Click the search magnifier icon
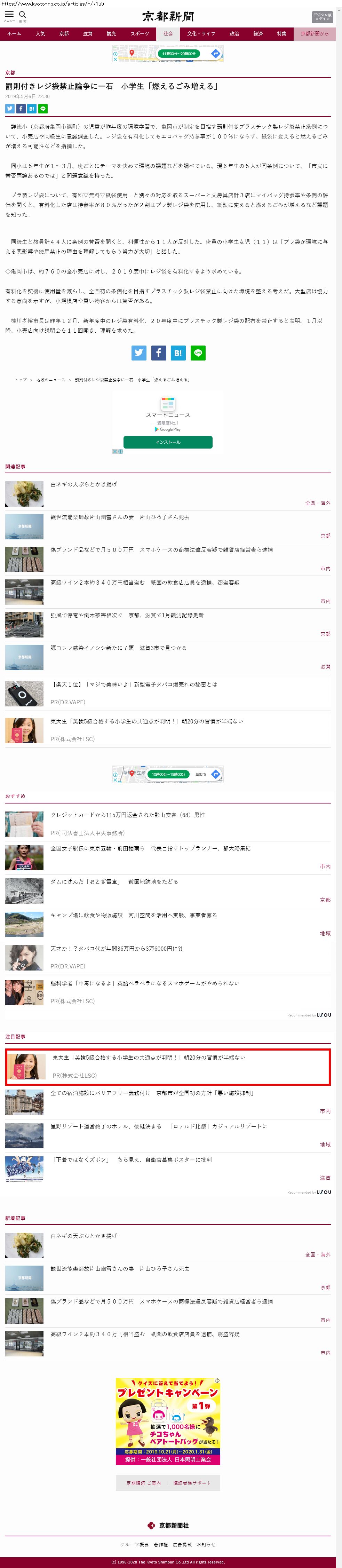Screen dimensions: 342x1568 click(x=23, y=15)
